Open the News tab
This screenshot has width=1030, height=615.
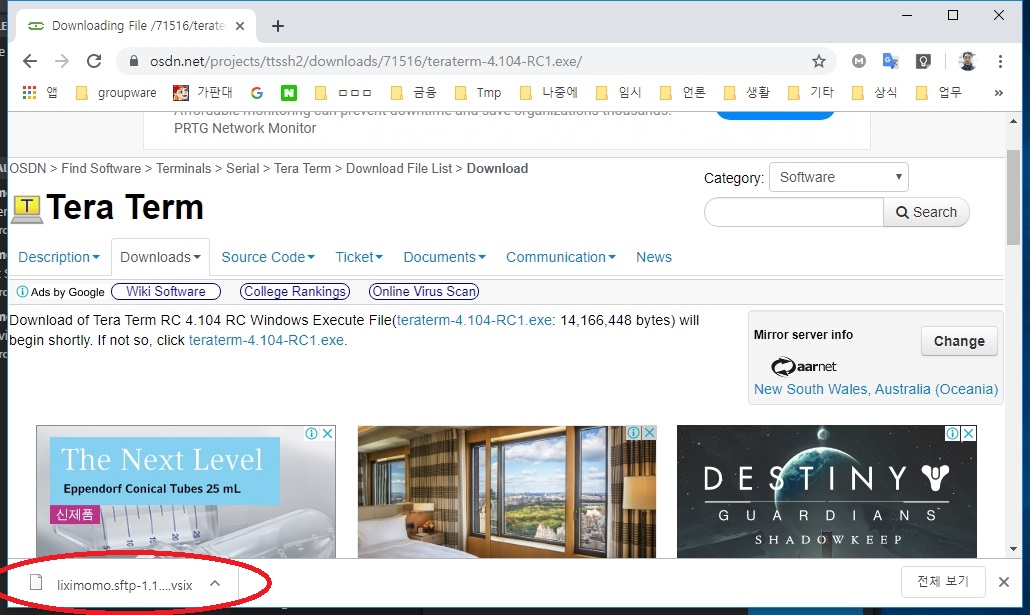point(654,257)
